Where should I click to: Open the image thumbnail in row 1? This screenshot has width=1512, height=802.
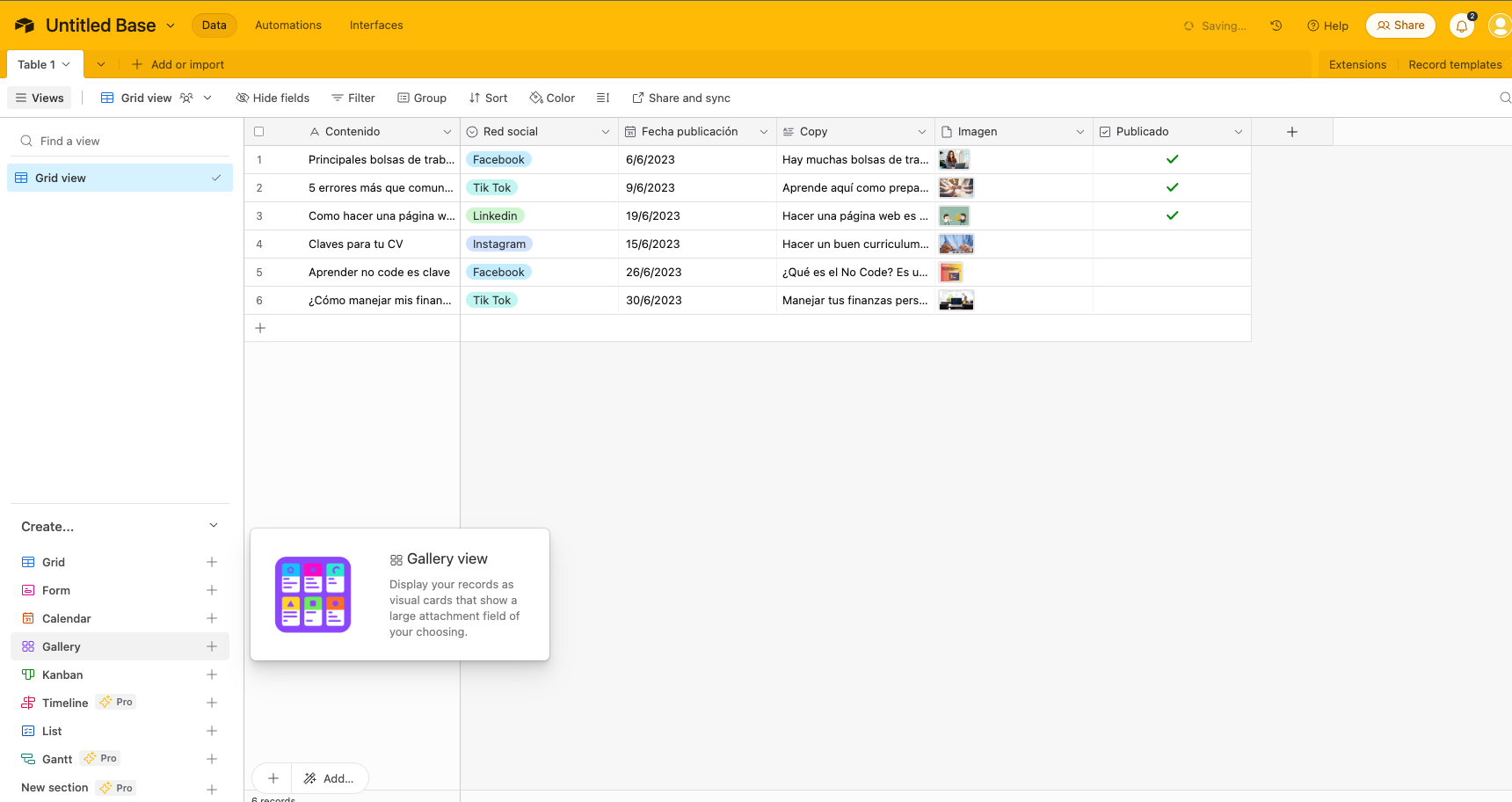954,159
